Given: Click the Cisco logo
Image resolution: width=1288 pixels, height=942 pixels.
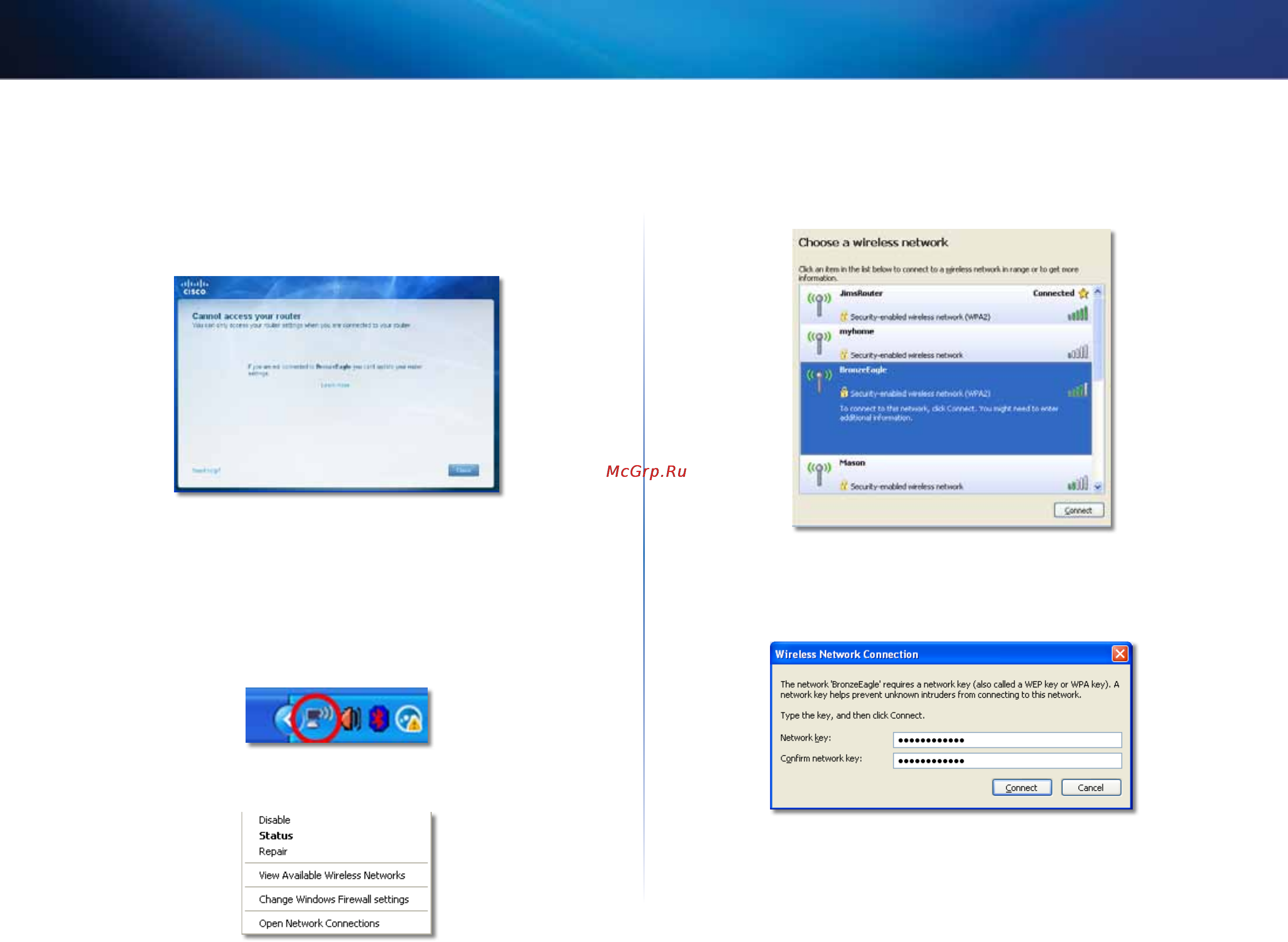Looking at the screenshot, I should [194, 287].
